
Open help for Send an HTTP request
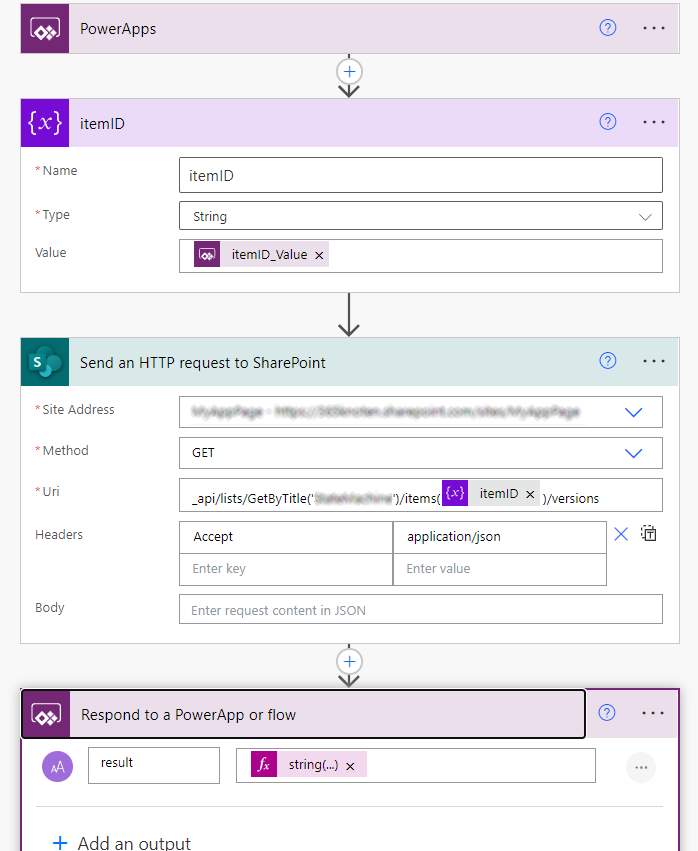pyautogui.click(x=607, y=360)
